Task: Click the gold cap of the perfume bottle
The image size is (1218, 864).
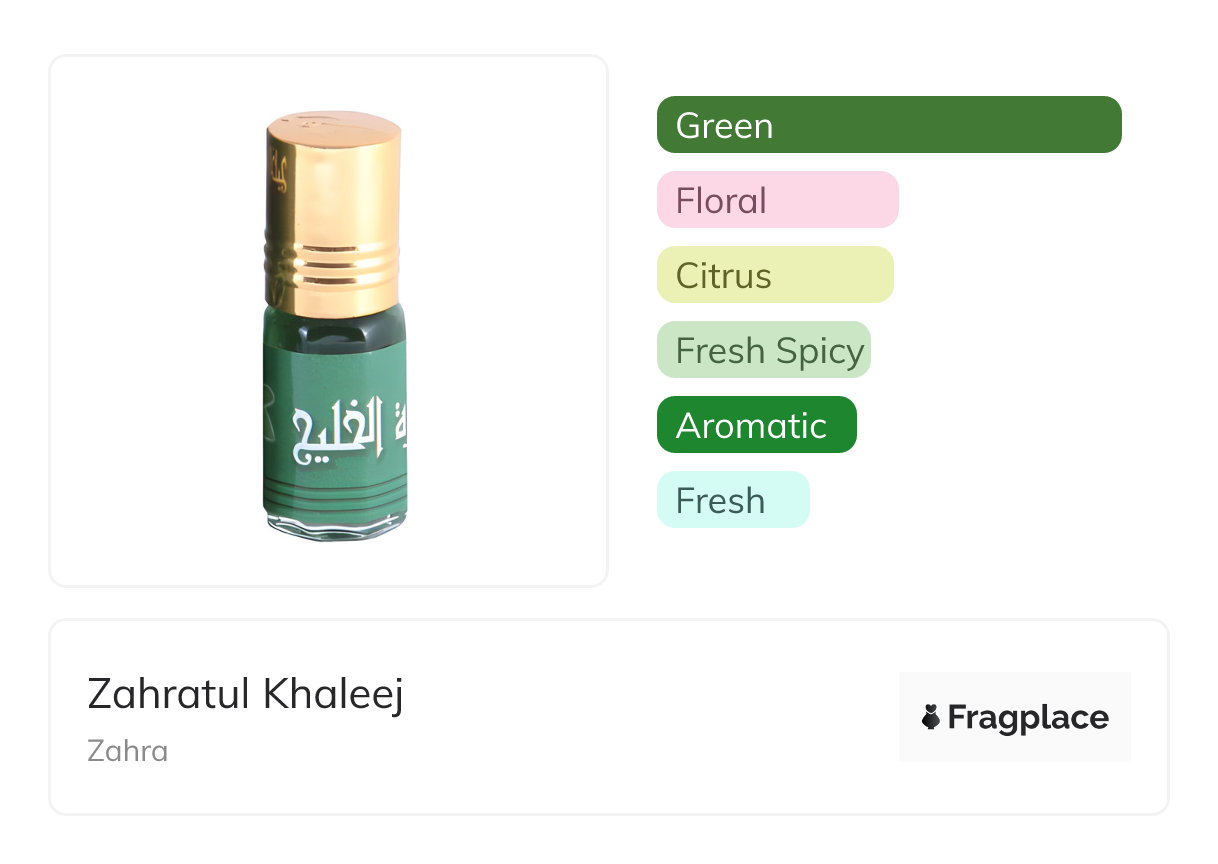Action: (333, 190)
